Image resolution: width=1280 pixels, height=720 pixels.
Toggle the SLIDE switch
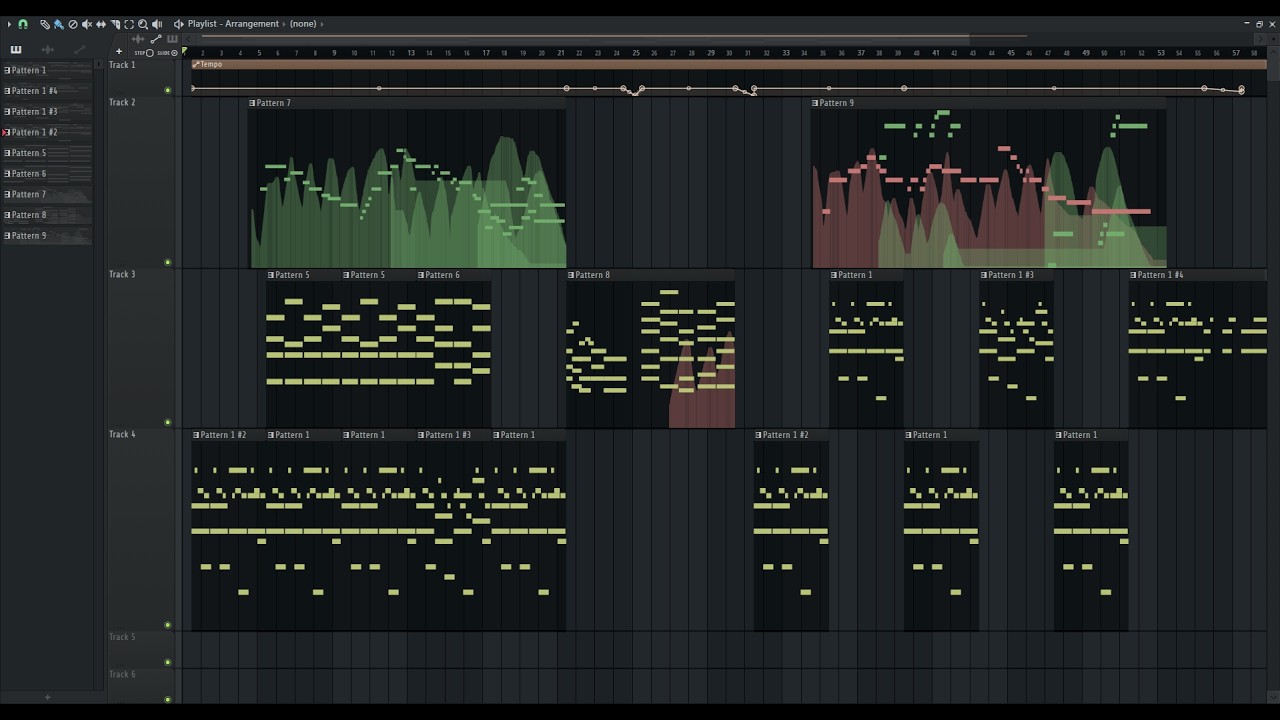(174, 53)
